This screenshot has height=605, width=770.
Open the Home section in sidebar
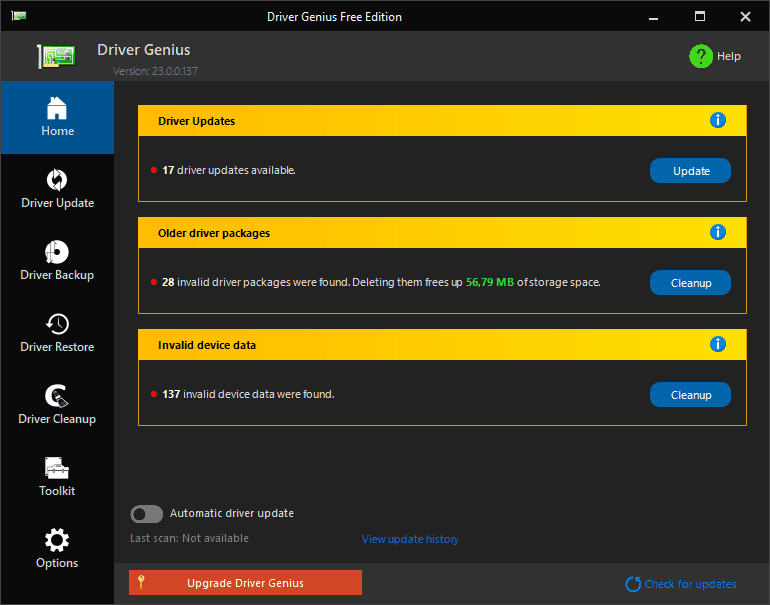tap(57, 117)
